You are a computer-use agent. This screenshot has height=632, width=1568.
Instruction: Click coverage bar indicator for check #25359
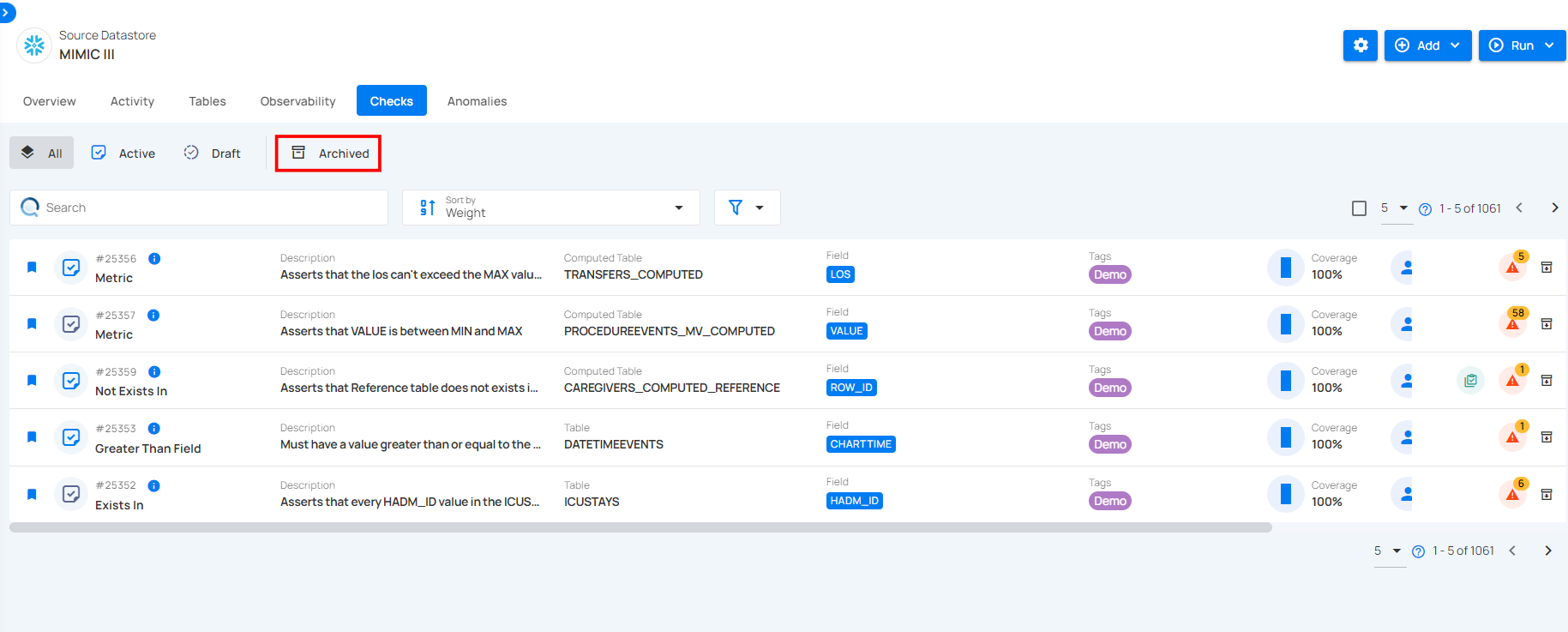[x=1285, y=381]
